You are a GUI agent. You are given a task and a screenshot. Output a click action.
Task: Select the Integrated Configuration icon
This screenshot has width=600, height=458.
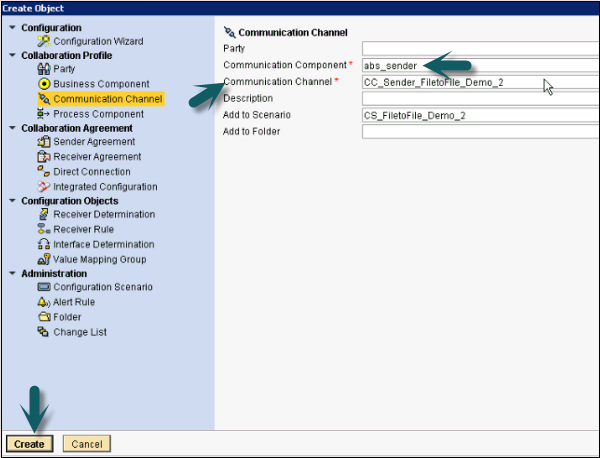43,187
